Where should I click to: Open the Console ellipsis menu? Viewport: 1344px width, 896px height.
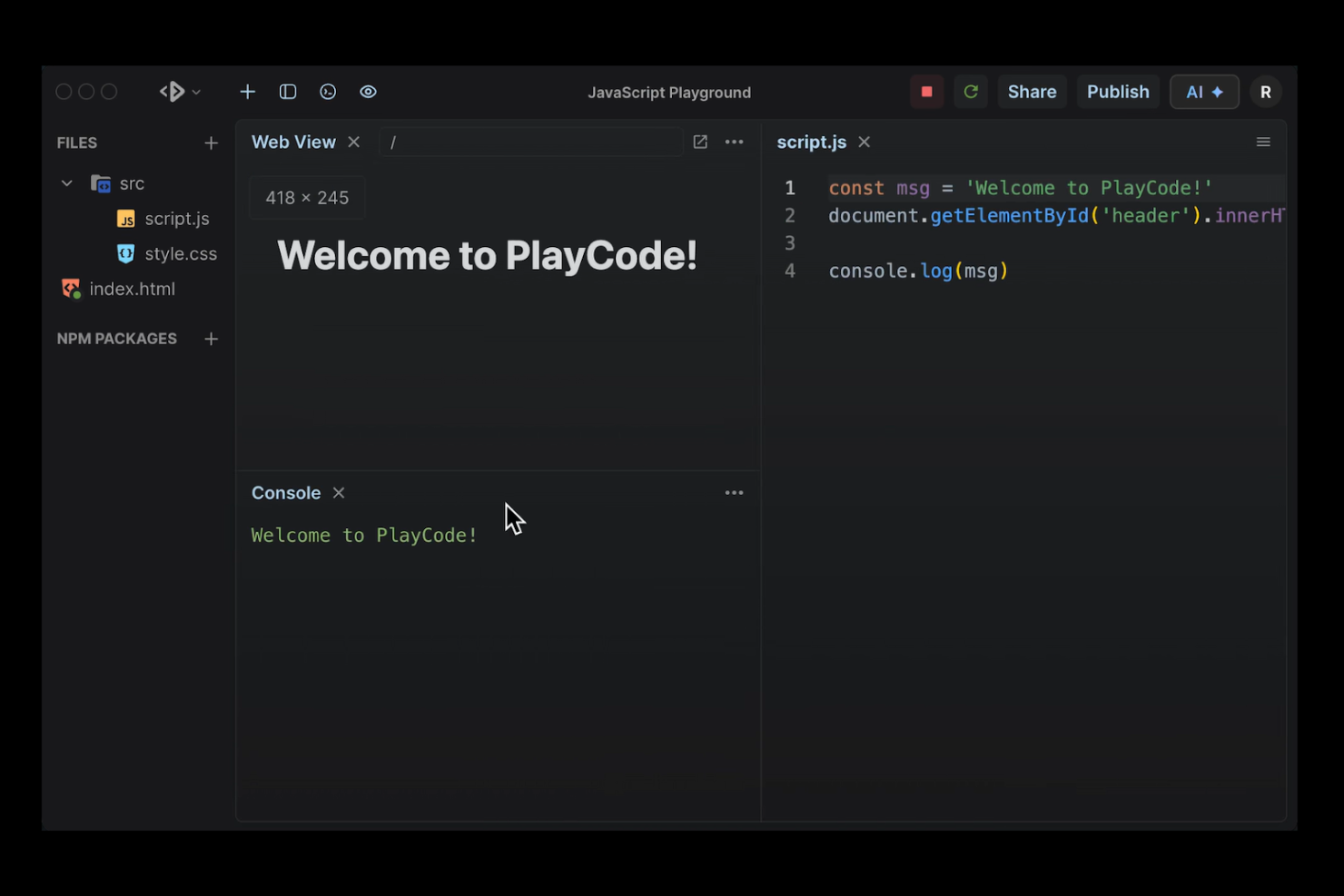point(734,492)
